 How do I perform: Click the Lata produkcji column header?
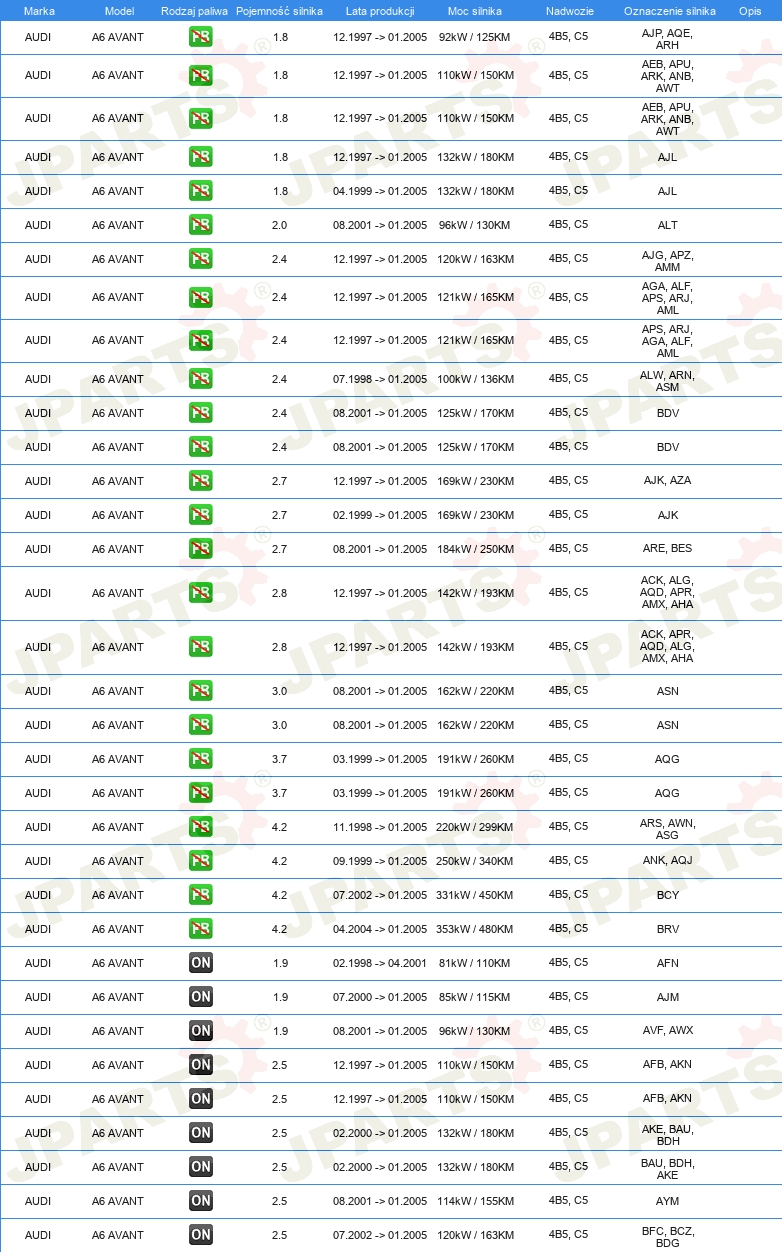point(380,10)
